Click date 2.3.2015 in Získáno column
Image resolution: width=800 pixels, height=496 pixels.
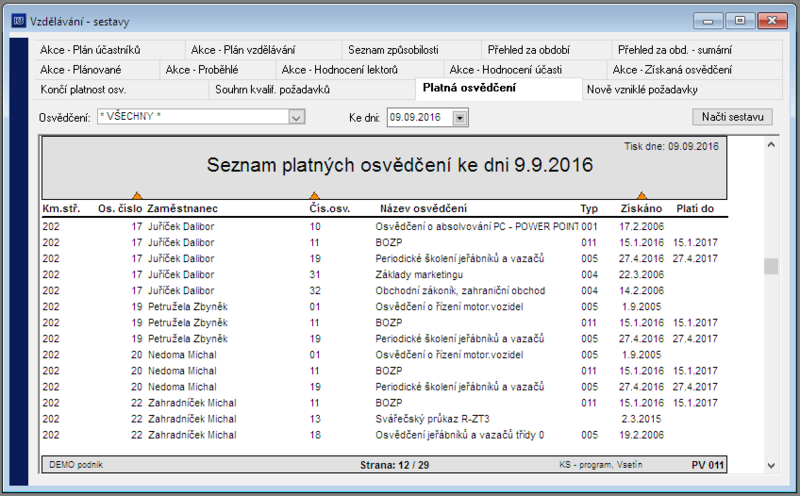(x=641, y=419)
